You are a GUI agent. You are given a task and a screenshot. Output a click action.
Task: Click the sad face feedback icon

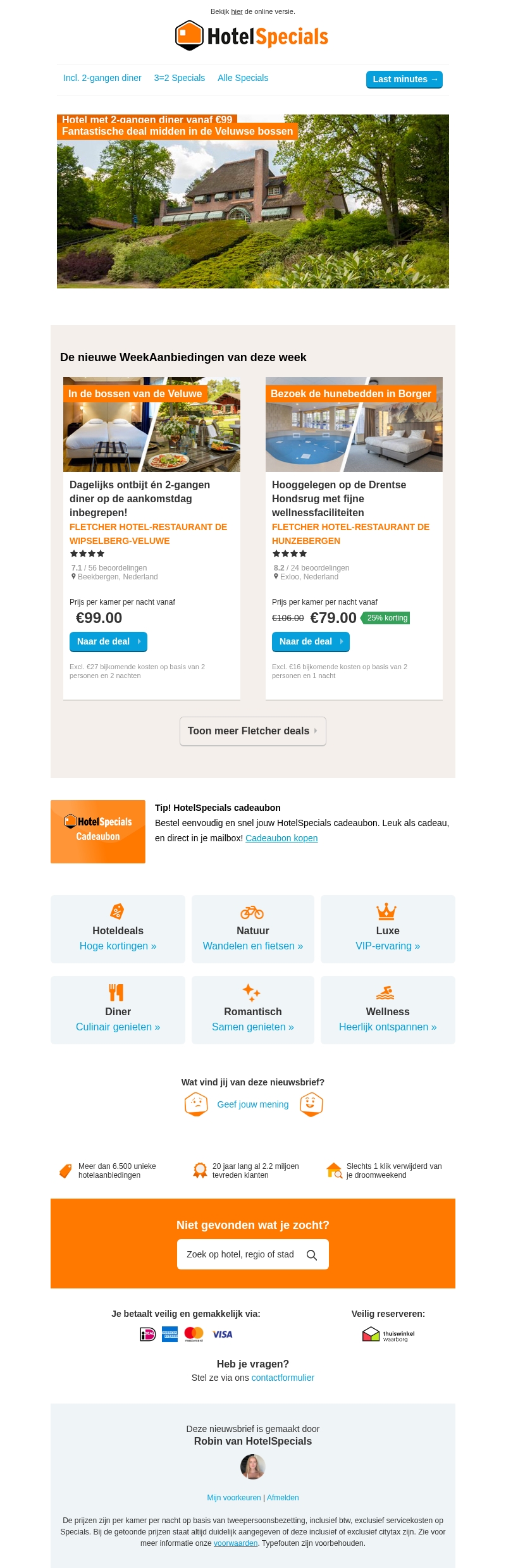196,1104
